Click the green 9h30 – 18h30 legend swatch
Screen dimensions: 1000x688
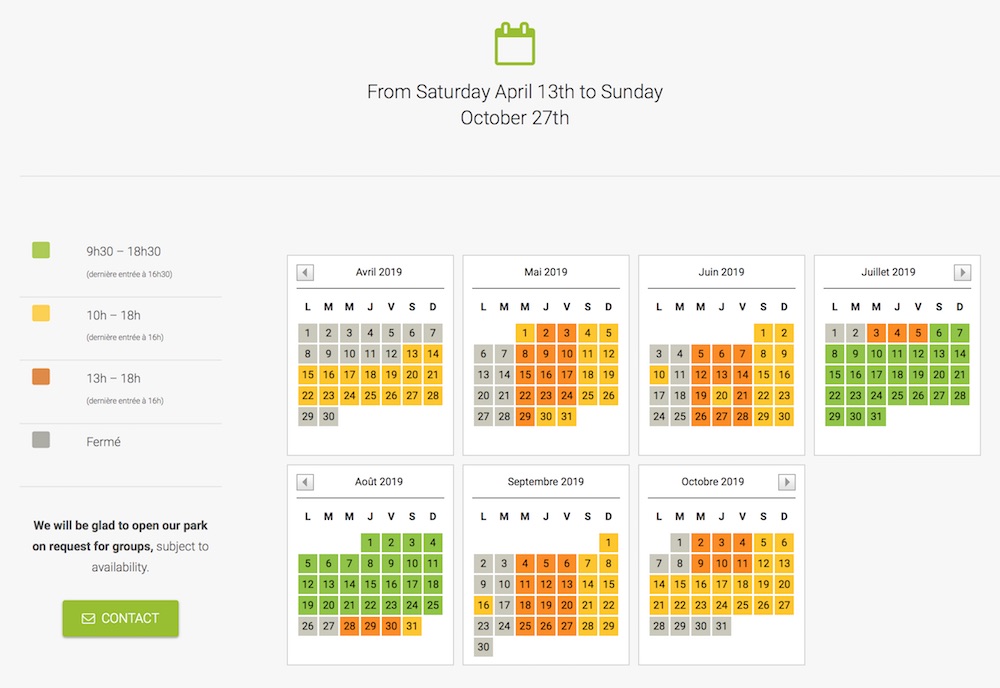[x=41, y=250]
